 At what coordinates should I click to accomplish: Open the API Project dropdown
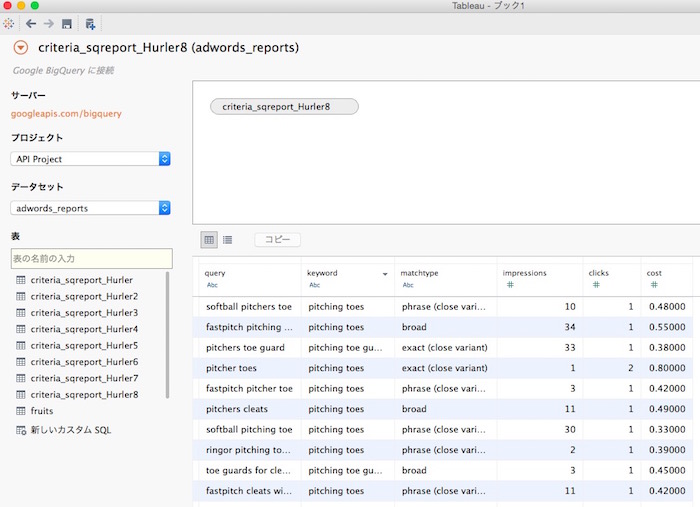tap(90, 159)
